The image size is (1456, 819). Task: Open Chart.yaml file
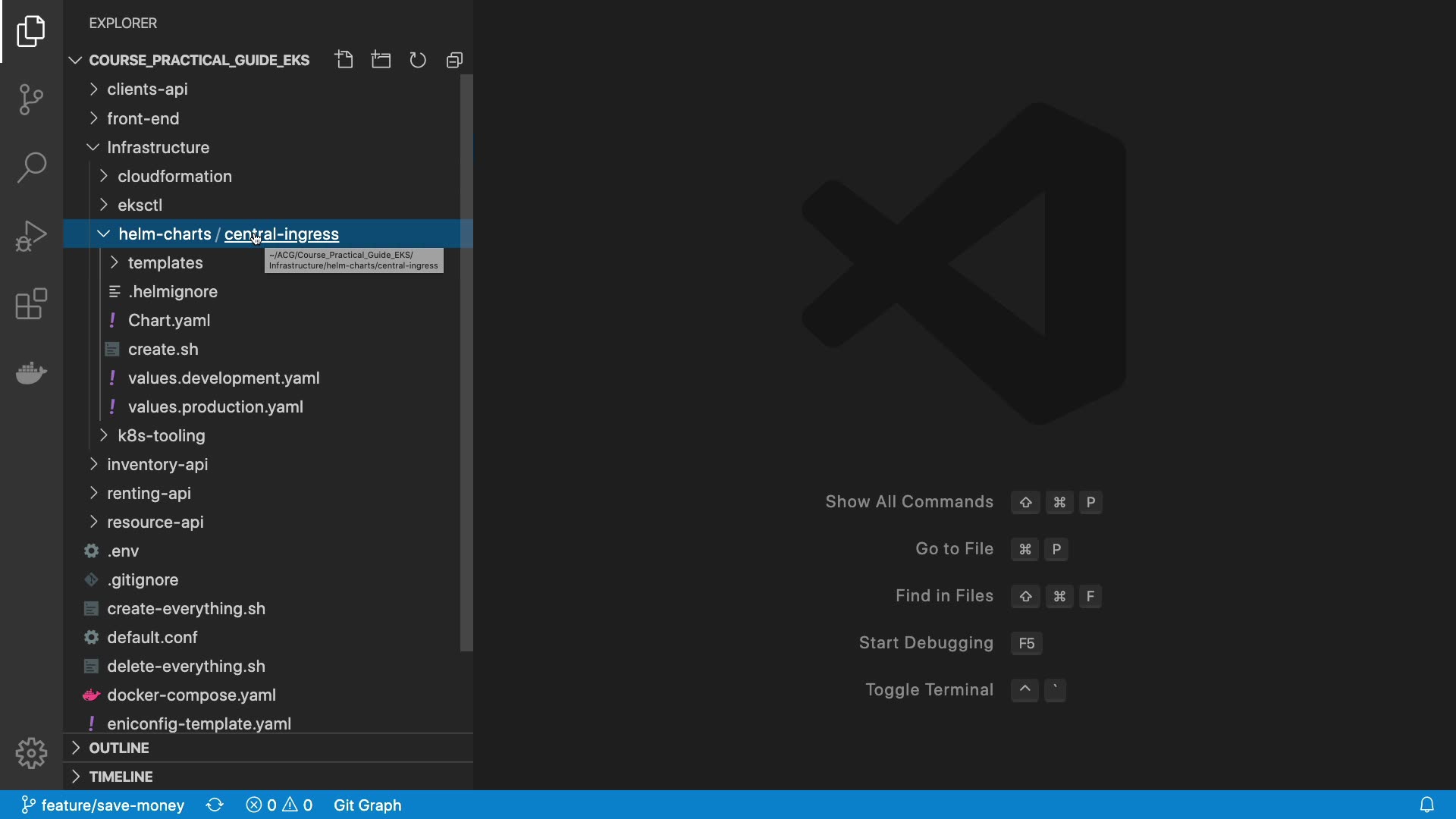click(x=169, y=320)
